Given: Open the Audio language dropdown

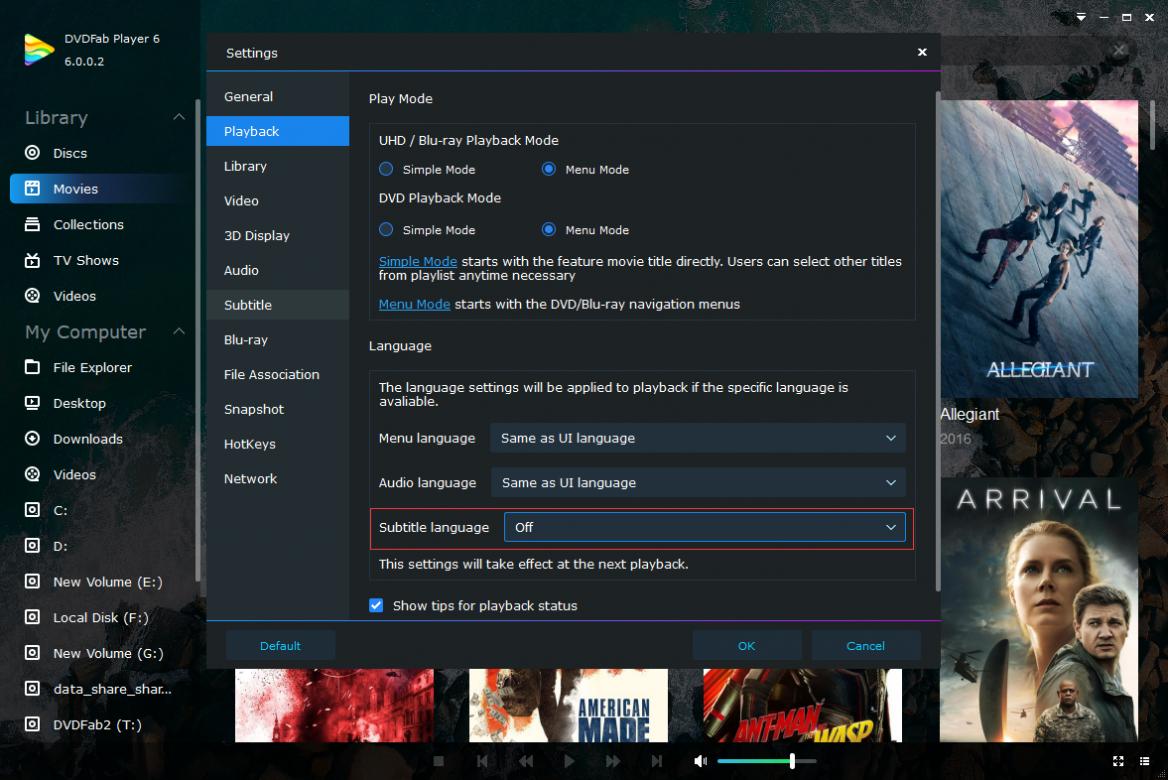Looking at the screenshot, I should coord(698,482).
